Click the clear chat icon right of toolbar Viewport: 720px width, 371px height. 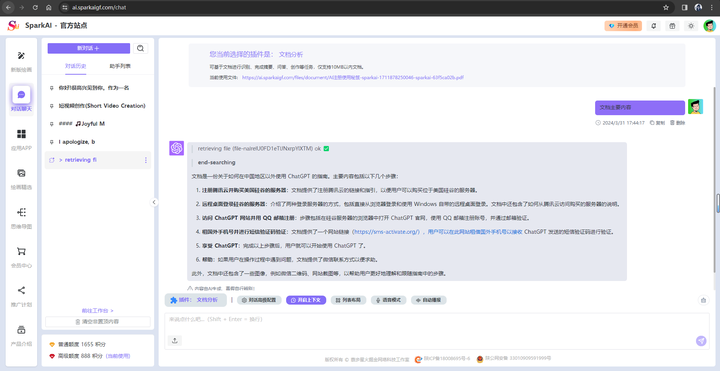click(703, 300)
